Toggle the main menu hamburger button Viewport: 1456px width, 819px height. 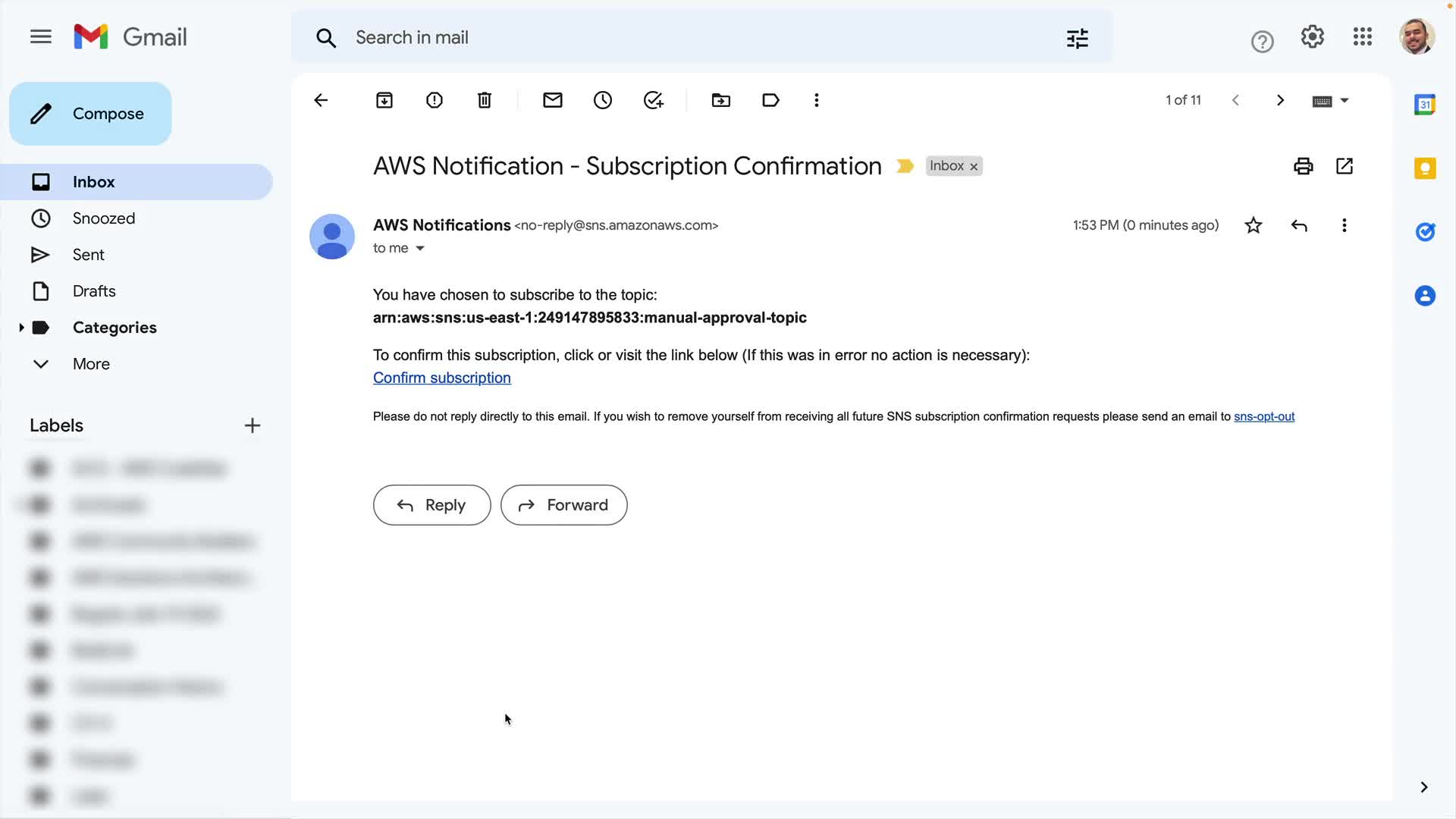(x=41, y=36)
